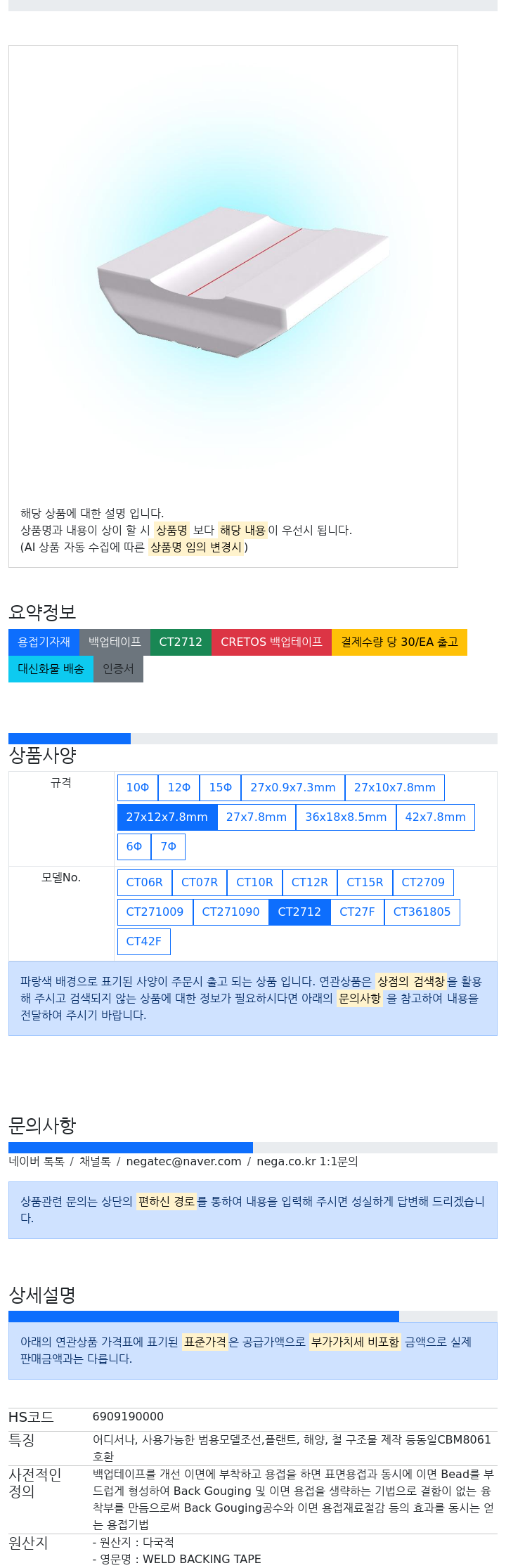Image resolution: width=506 pixels, height=1568 pixels.
Task: Open the 인증서 tag
Action: [118, 669]
